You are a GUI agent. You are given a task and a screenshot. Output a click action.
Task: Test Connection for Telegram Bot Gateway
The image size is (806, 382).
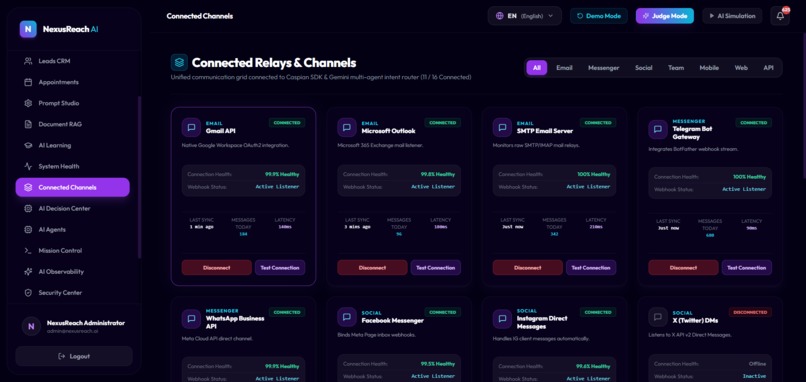746,268
